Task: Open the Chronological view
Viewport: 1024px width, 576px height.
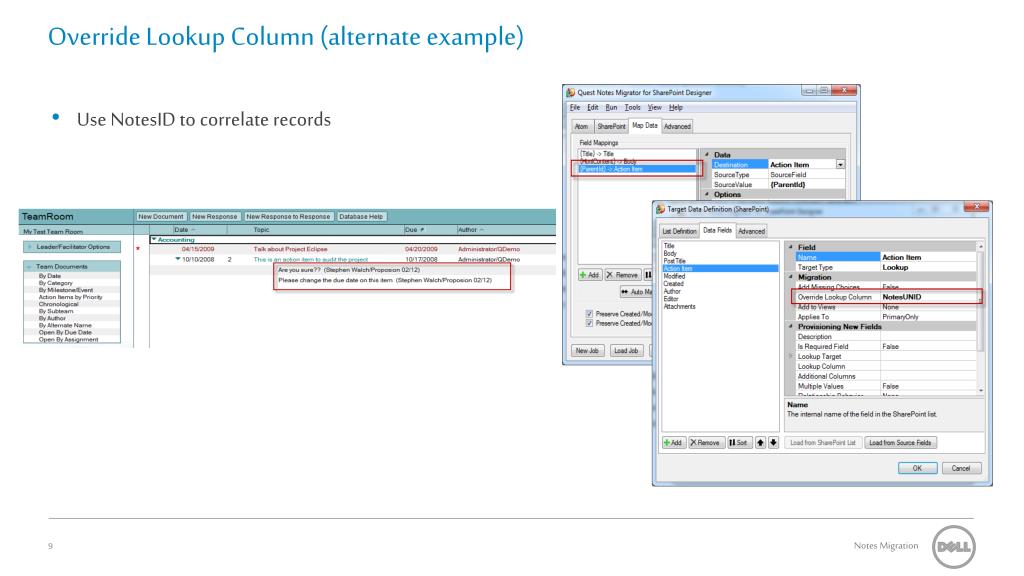Action: point(58,304)
